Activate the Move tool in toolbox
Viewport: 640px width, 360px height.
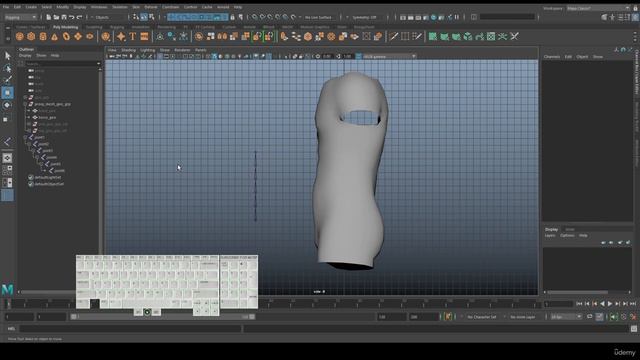click(7, 93)
